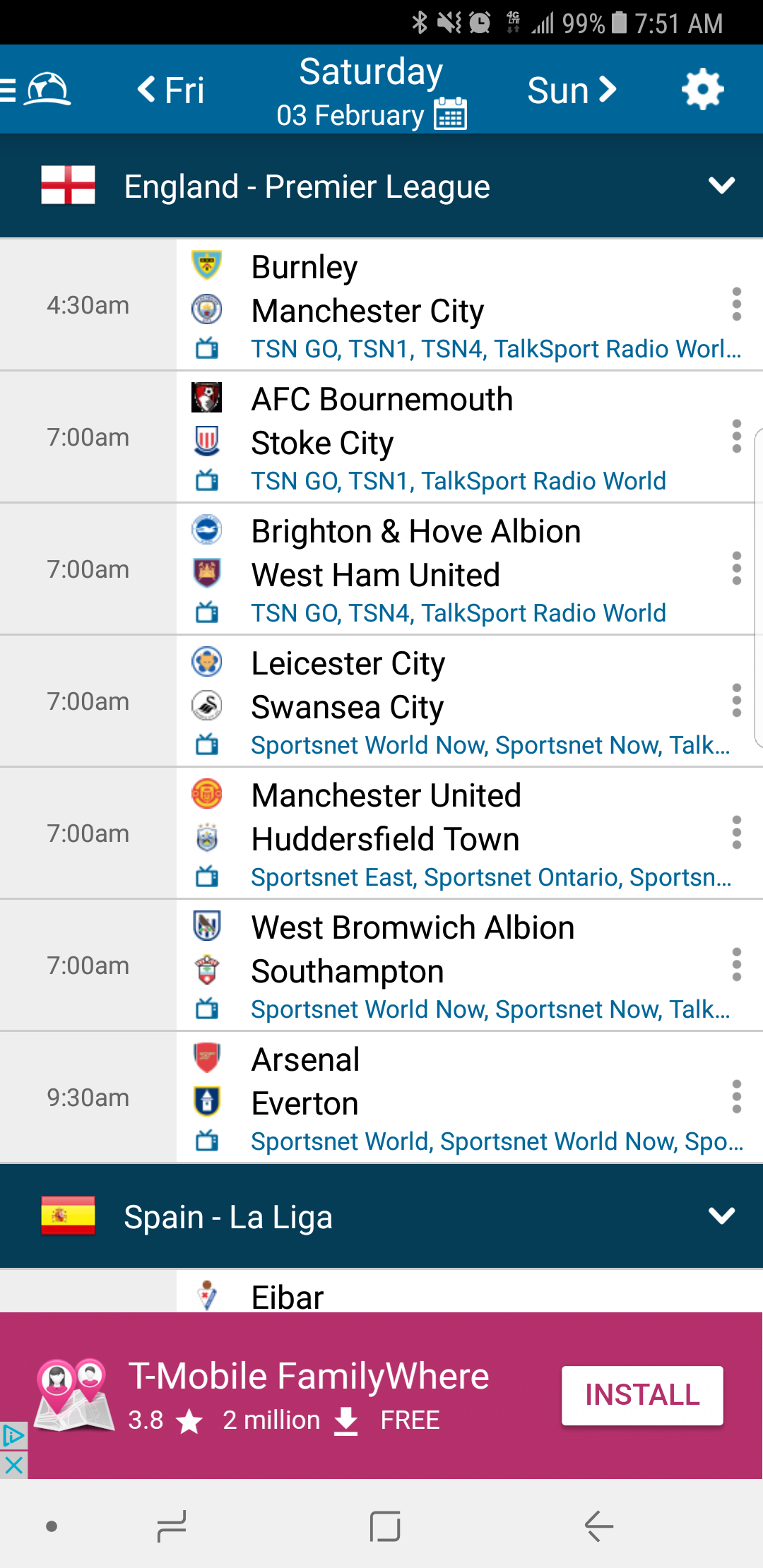Close the ad with the X icon

pyautogui.click(x=13, y=1465)
